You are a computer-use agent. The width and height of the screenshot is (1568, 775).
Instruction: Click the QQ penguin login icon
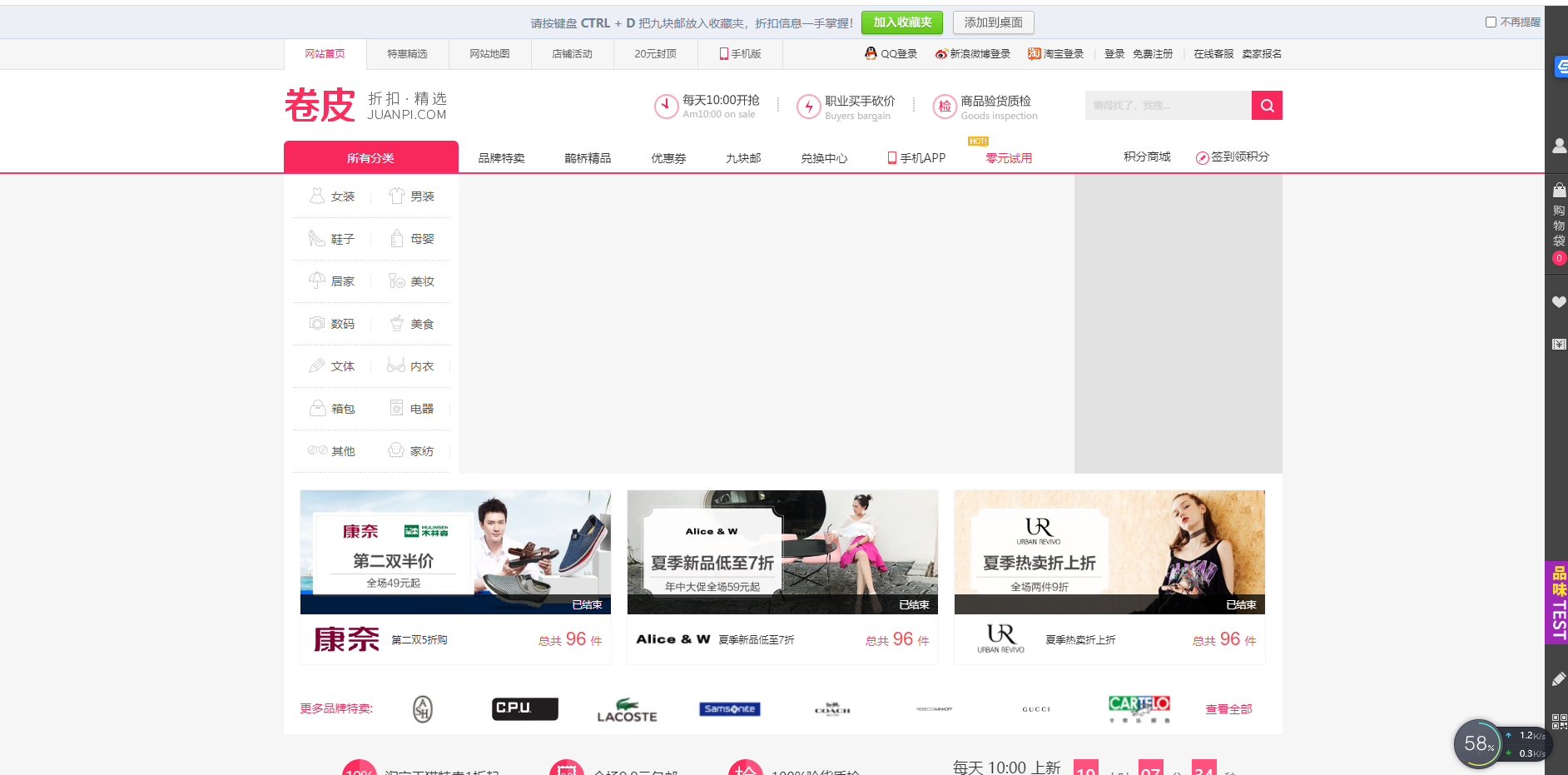point(871,53)
